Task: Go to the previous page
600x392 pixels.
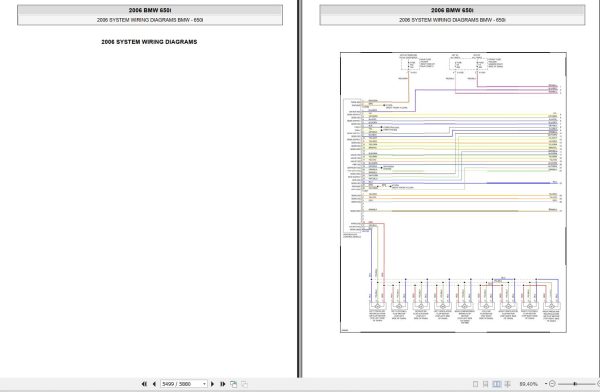Action: [x=154, y=384]
